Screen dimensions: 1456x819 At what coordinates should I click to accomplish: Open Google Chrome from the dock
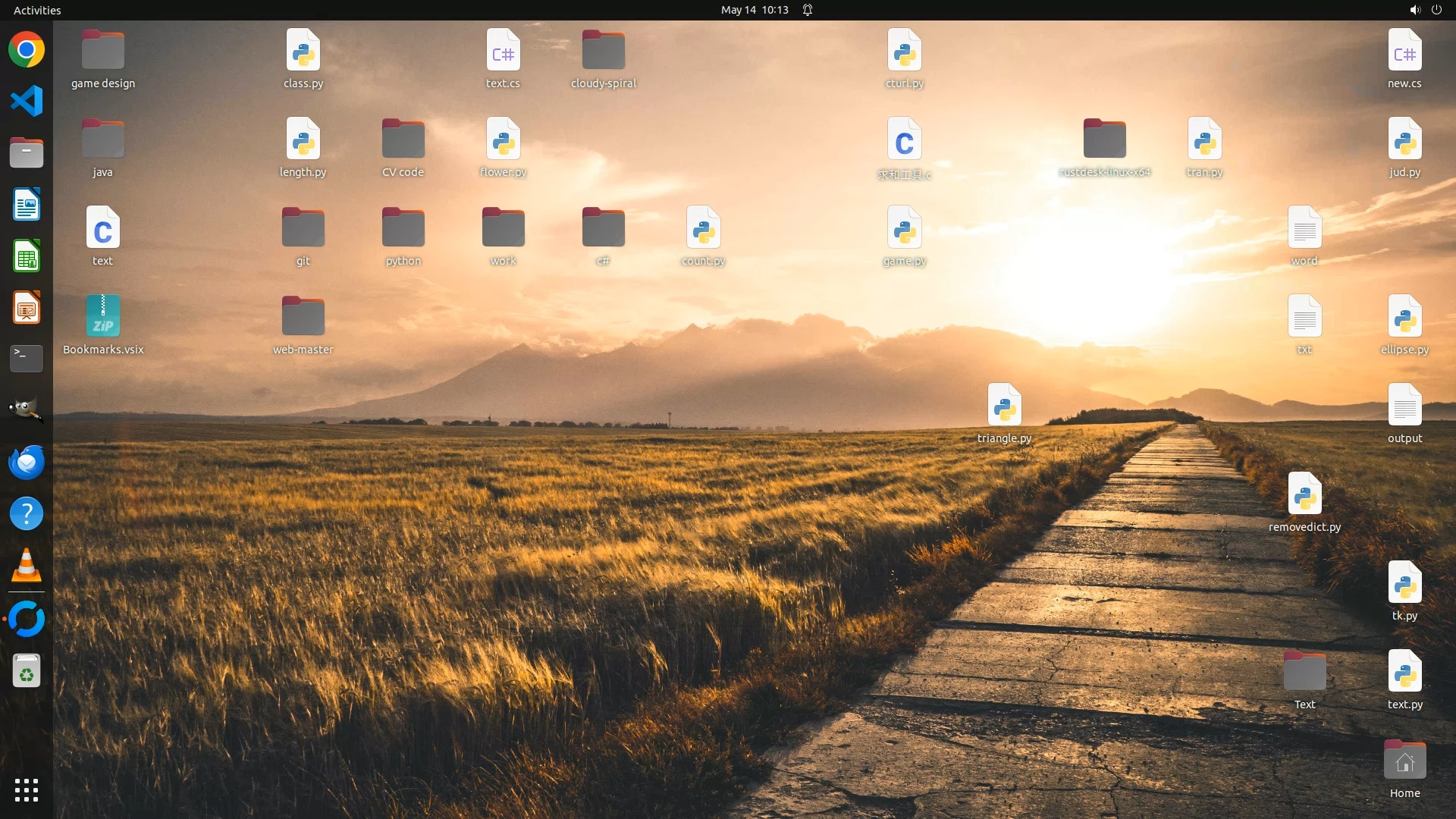tap(27, 50)
